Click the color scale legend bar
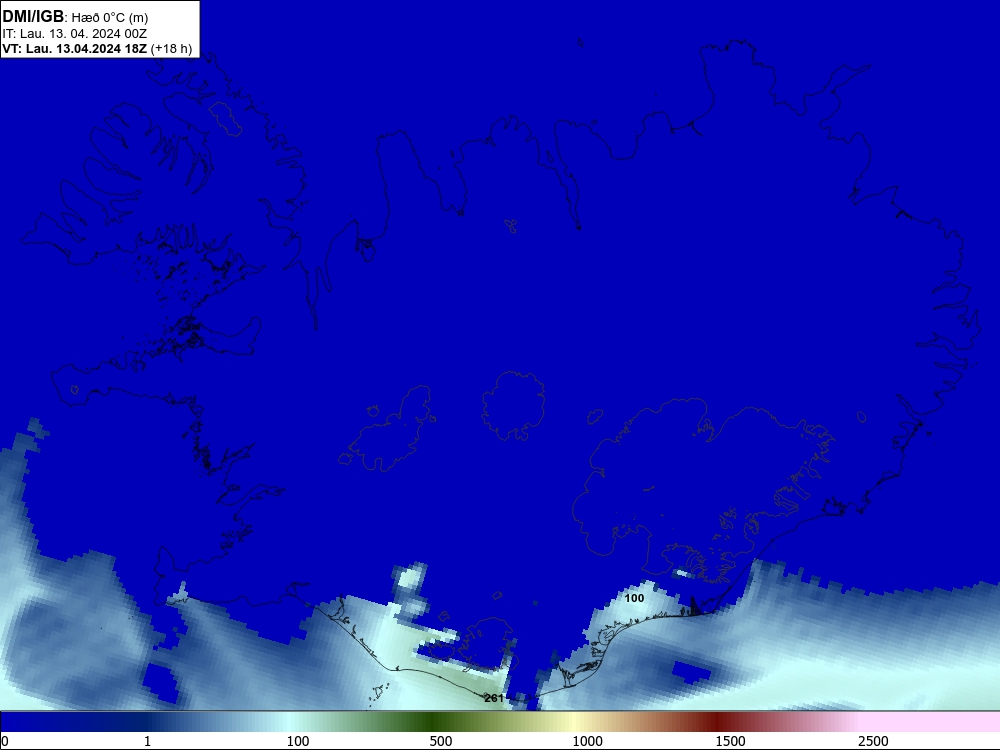Viewport: 1000px width, 750px height. click(500, 722)
